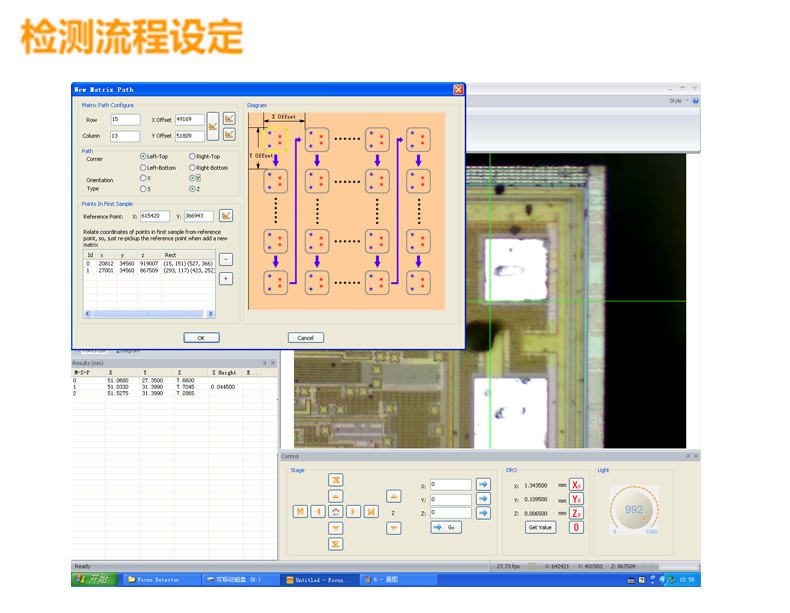Jog the stage up one step
Viewport: 790px width, 613px height.
(x=336, y=496)
